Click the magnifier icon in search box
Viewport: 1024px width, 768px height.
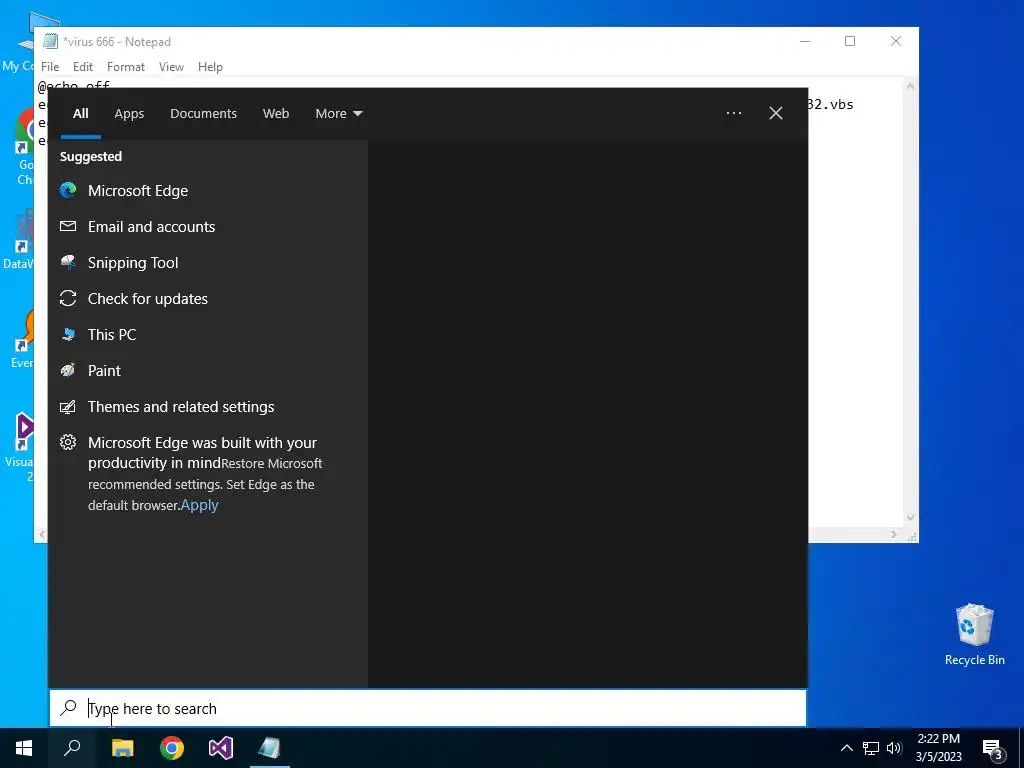click(x=69, y=707)
